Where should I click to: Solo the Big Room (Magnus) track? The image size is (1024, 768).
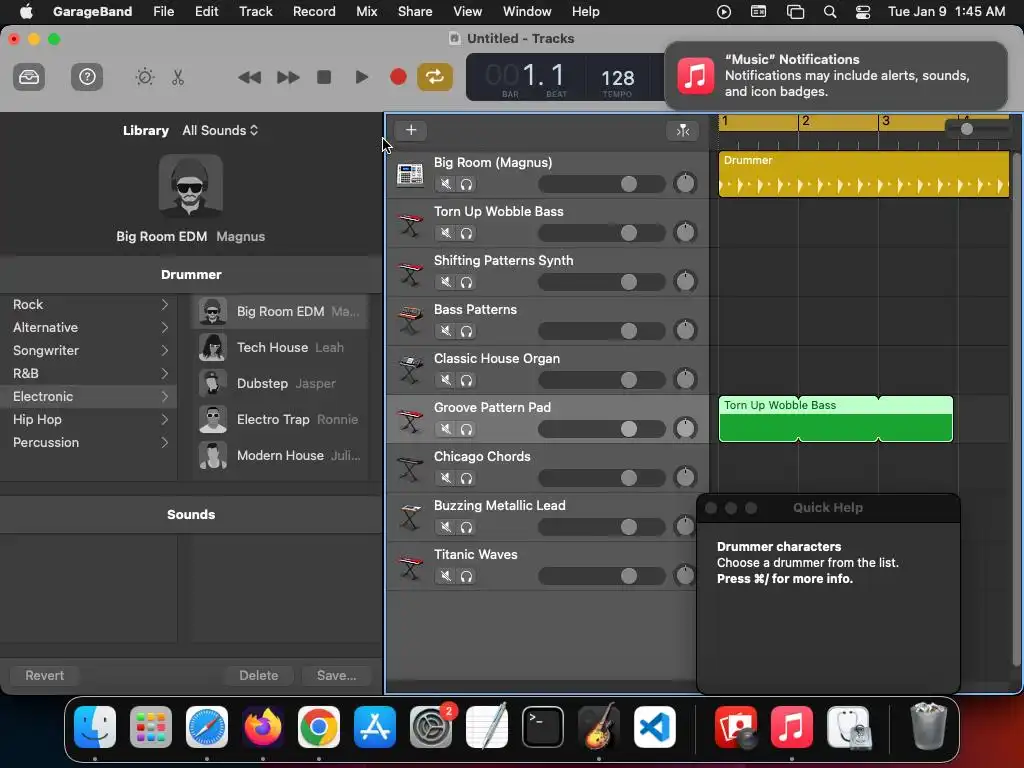tap(466, 184)
